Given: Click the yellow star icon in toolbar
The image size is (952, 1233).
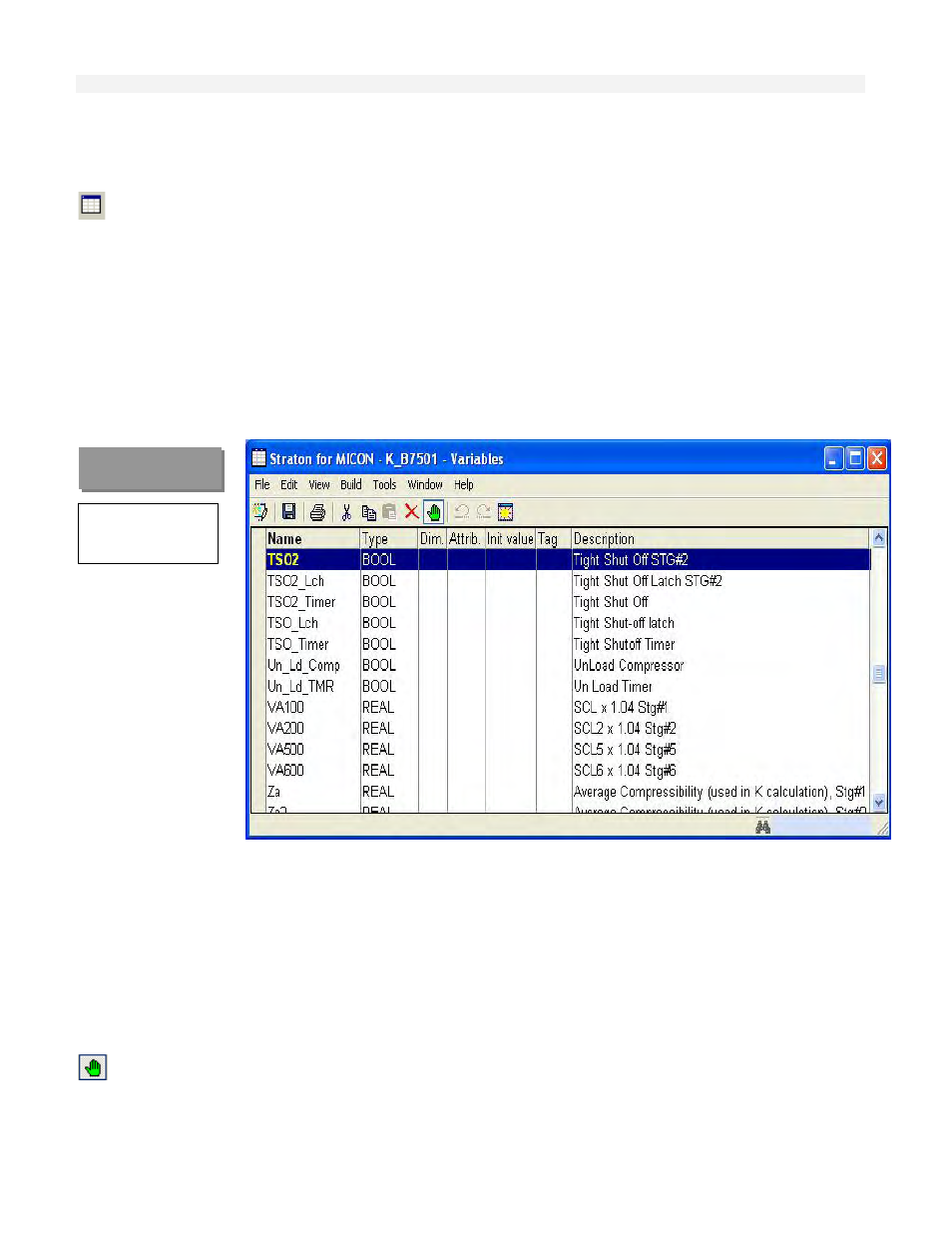Looking at the screenshot, I should coord(506,512).
